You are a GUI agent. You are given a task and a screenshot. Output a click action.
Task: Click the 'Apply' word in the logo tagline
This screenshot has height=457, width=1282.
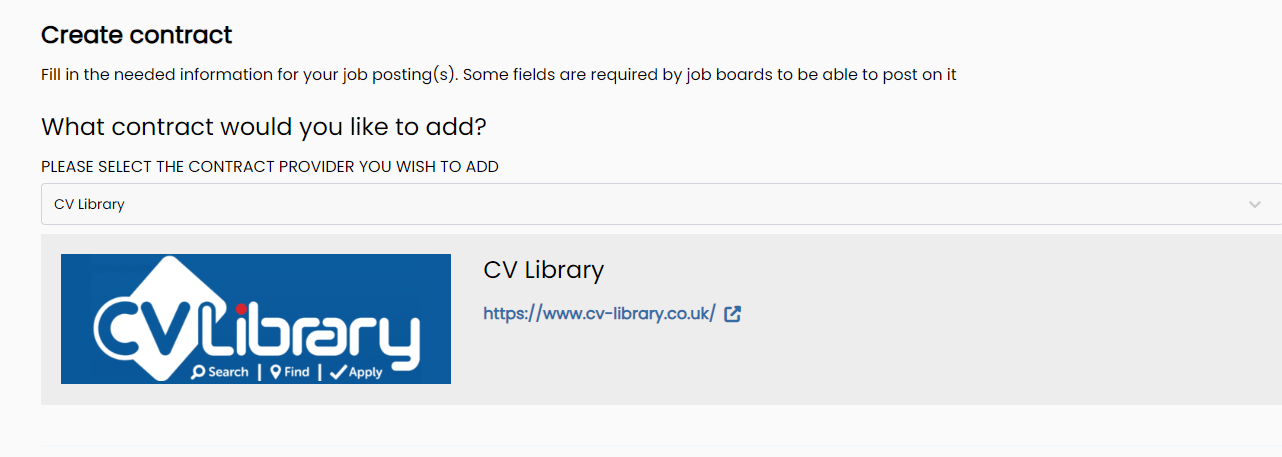point(366,372)
